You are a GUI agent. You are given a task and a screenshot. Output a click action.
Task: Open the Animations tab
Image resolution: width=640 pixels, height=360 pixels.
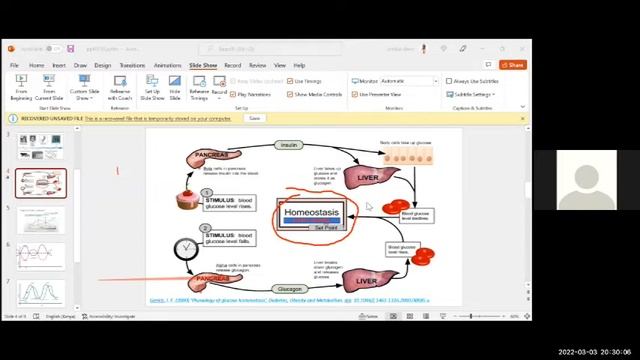167,65
